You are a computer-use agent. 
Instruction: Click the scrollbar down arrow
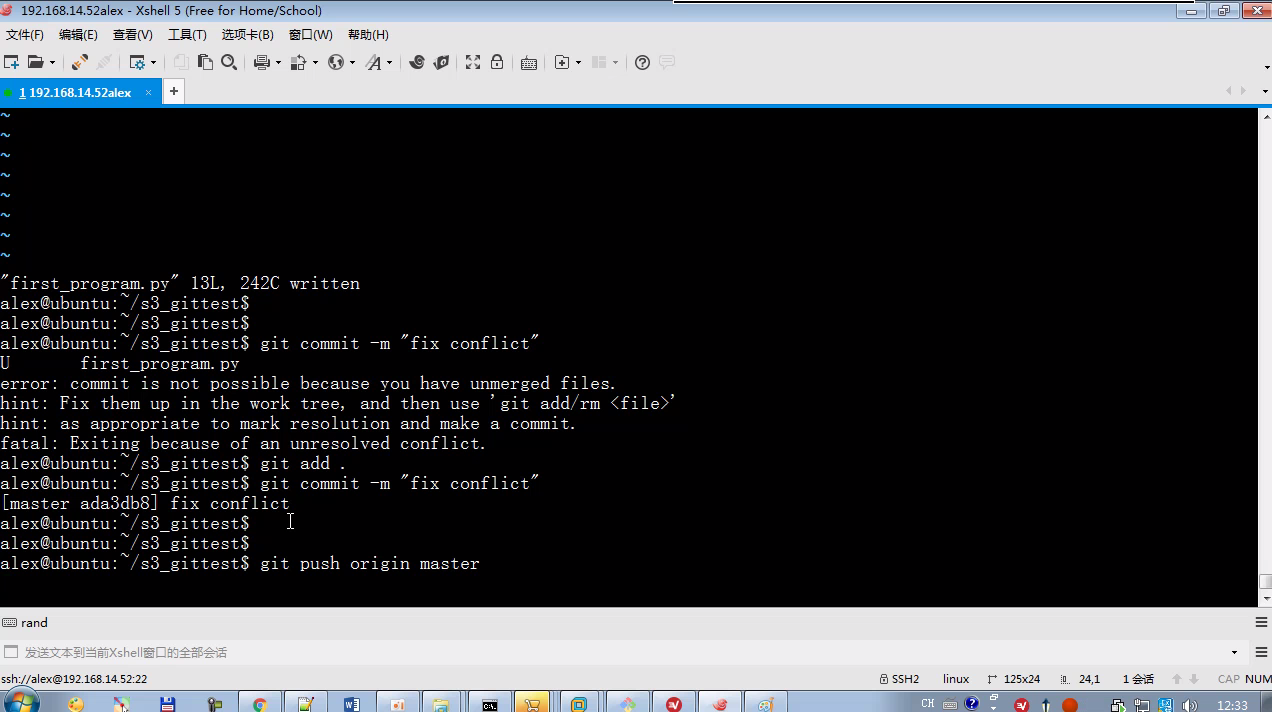[1265, 598]
